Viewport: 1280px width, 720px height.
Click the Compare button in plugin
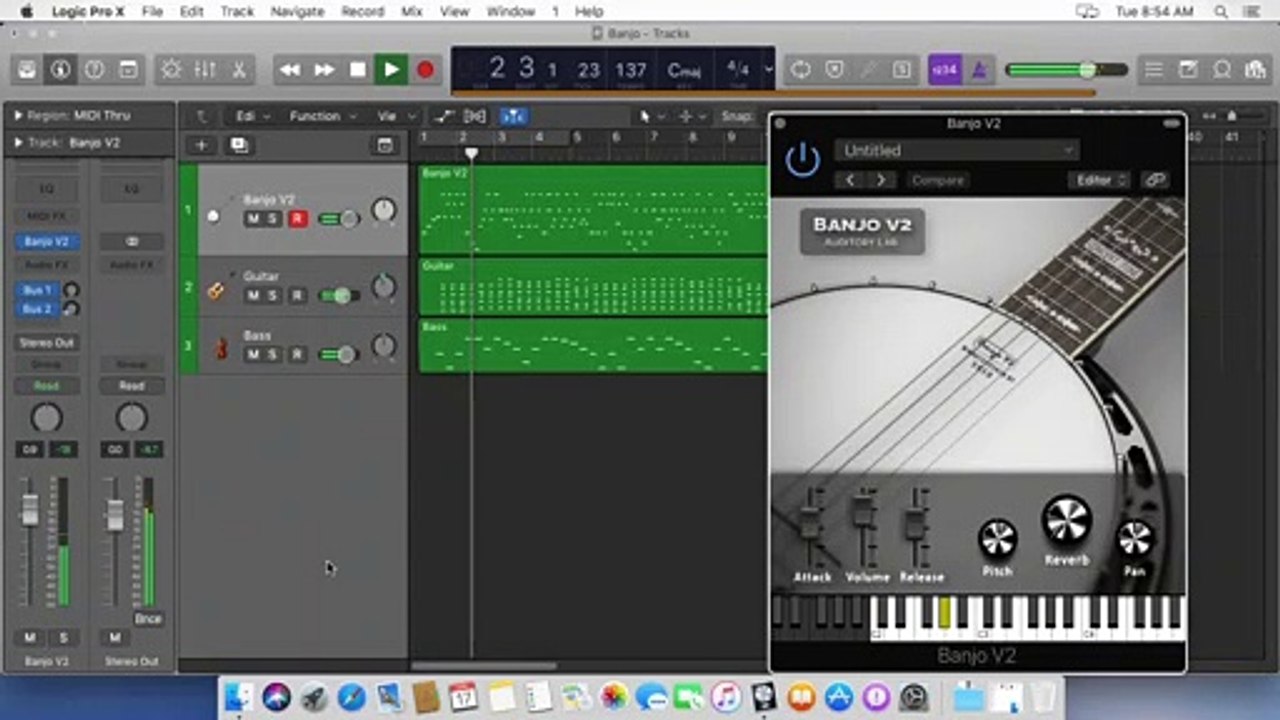click(x=938, y=180)
